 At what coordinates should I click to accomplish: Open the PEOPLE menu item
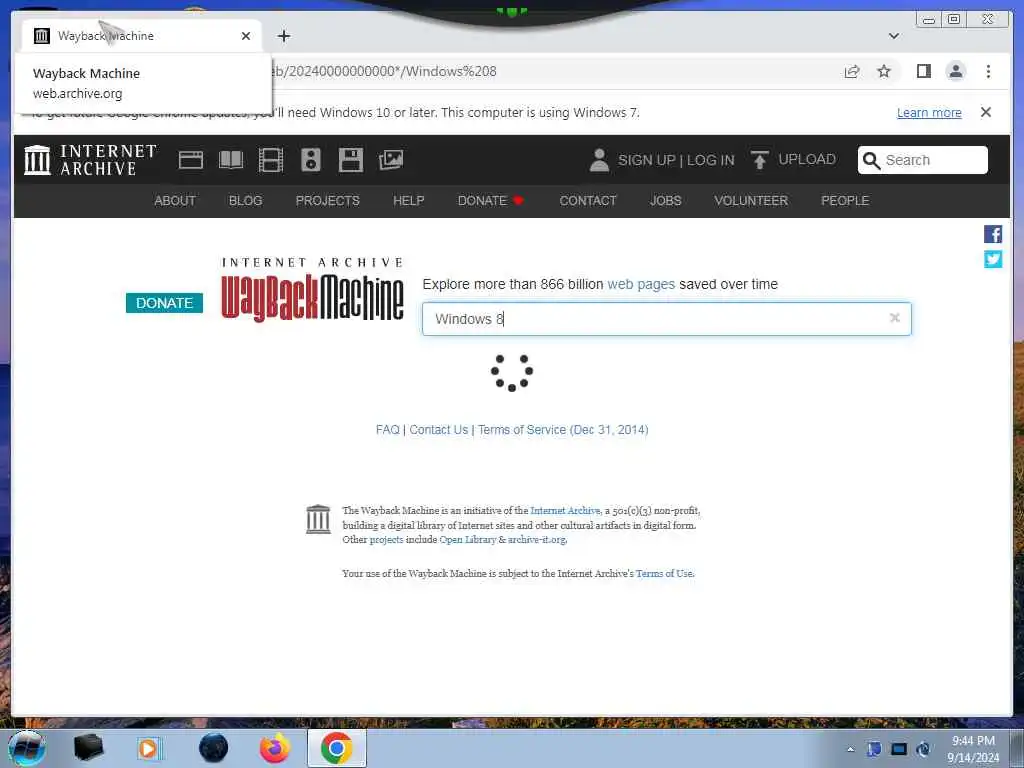845,200
